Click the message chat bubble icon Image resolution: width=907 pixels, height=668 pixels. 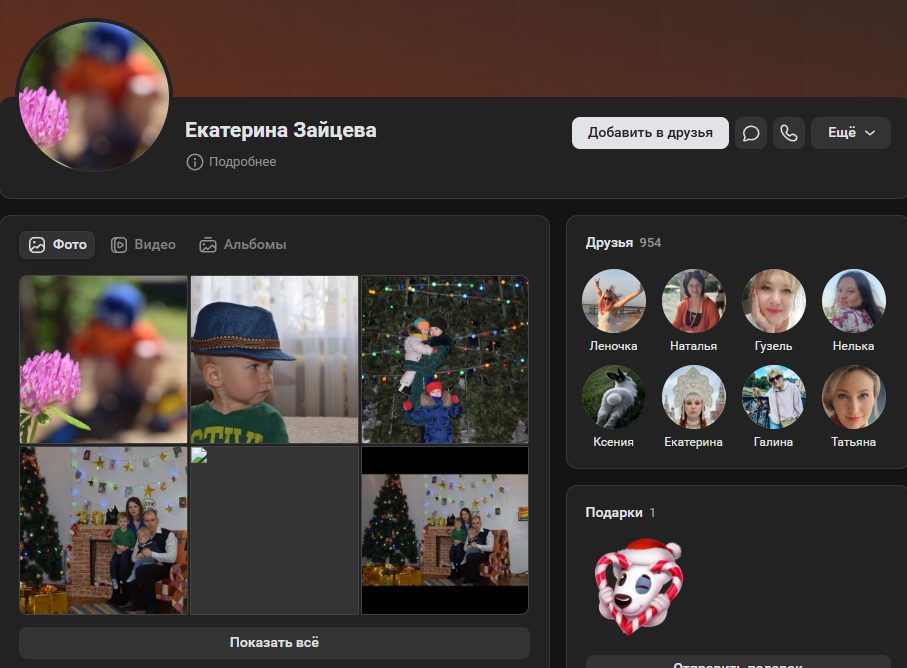point(751,133)
